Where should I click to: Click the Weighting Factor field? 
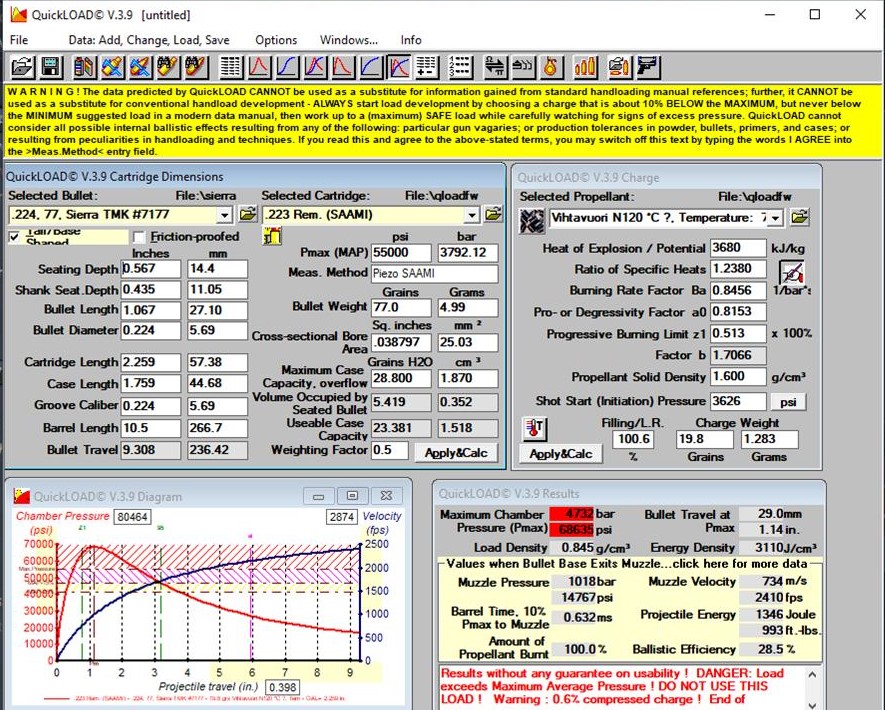click(389, 450)
